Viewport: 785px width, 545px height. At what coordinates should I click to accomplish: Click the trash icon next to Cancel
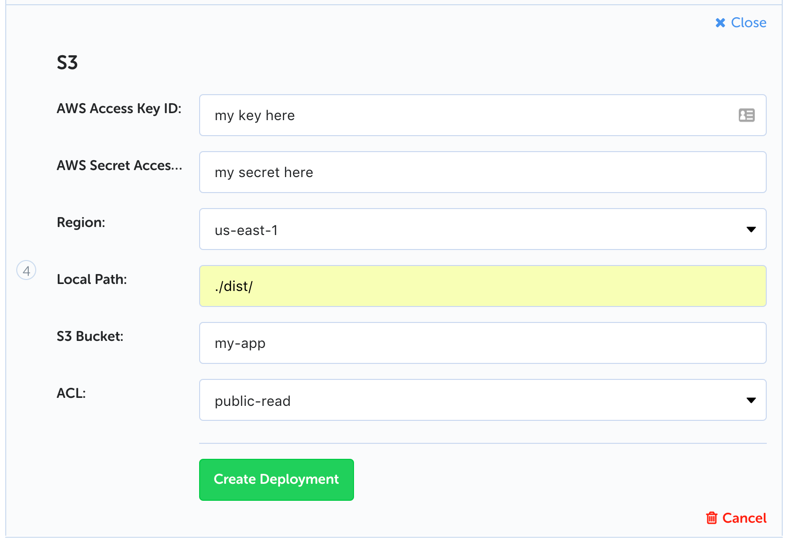point(711,518)
